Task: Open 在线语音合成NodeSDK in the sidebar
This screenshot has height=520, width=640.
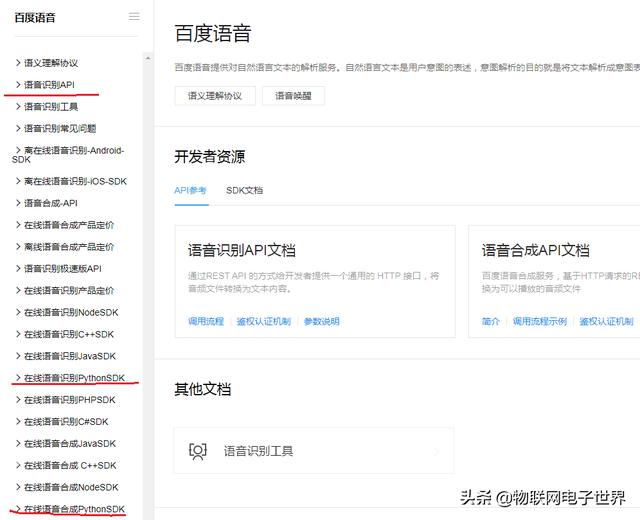Action: [71, 487]
